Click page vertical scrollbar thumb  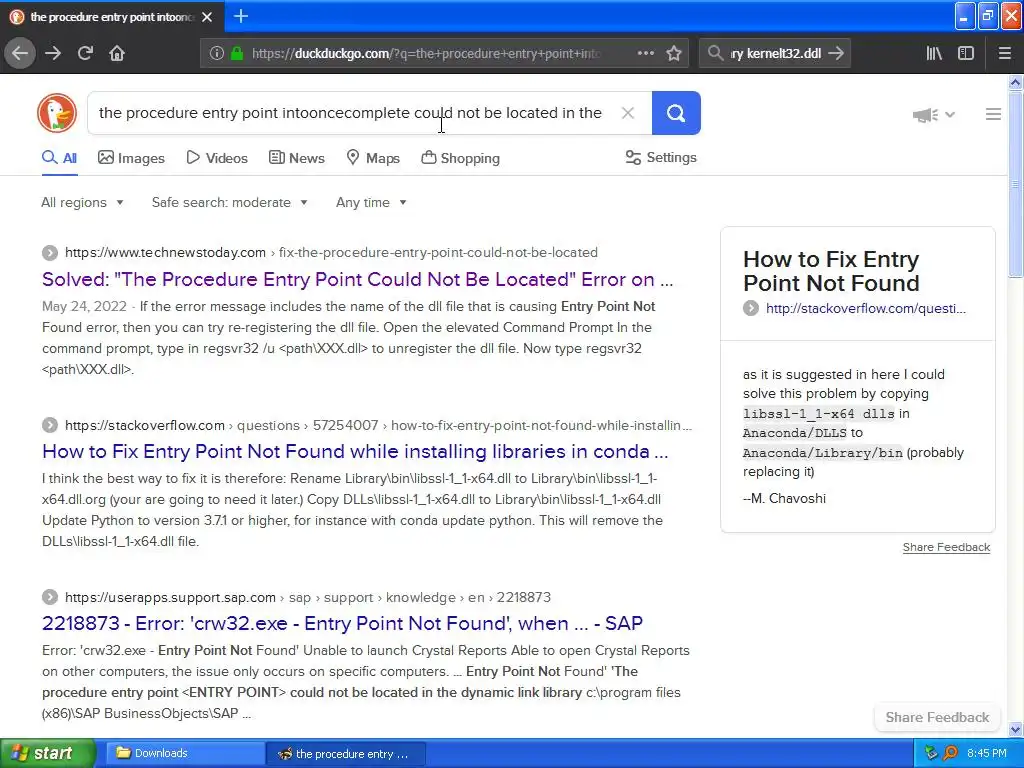pyautogui.click(x=1015, y=184)
